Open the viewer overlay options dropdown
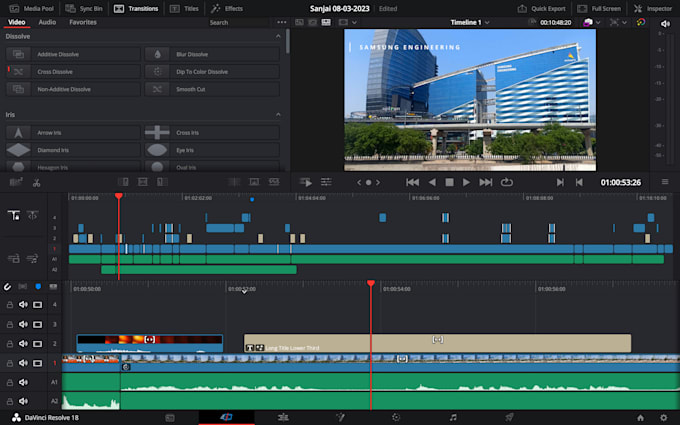This screenshot has height=425, width=680. coord(624,22)
